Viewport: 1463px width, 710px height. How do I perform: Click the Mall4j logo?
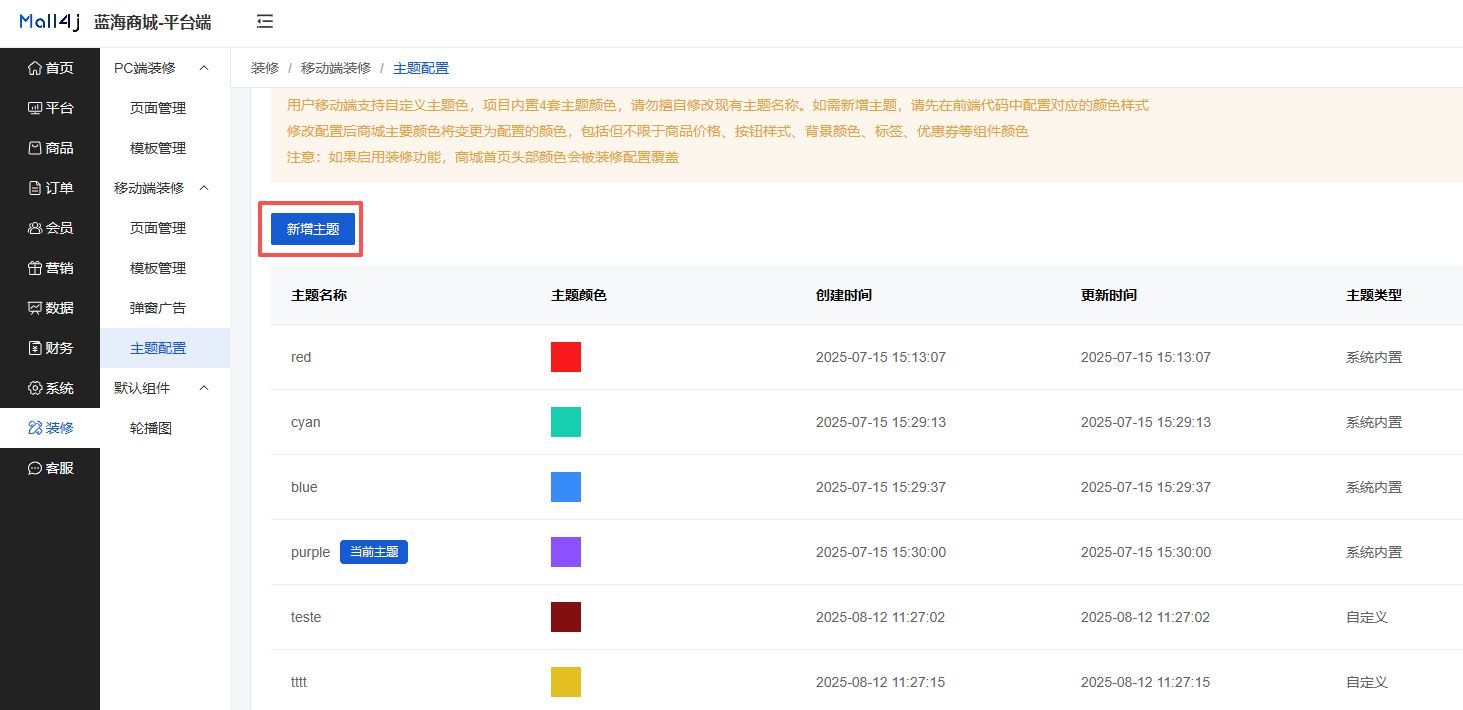(49, 22)
